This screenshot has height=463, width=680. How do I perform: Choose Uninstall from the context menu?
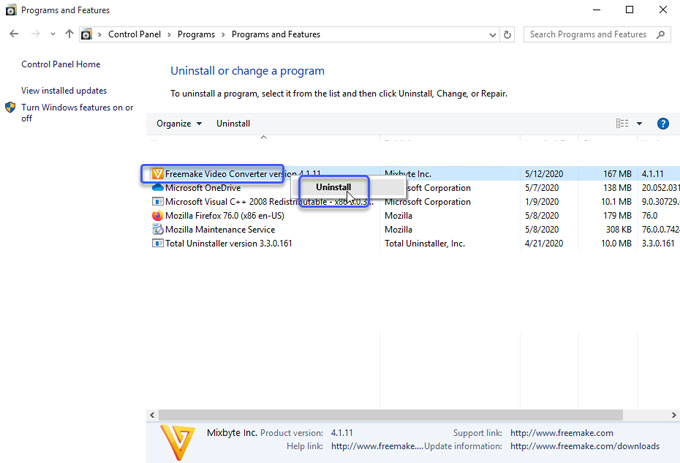point(333,187)
